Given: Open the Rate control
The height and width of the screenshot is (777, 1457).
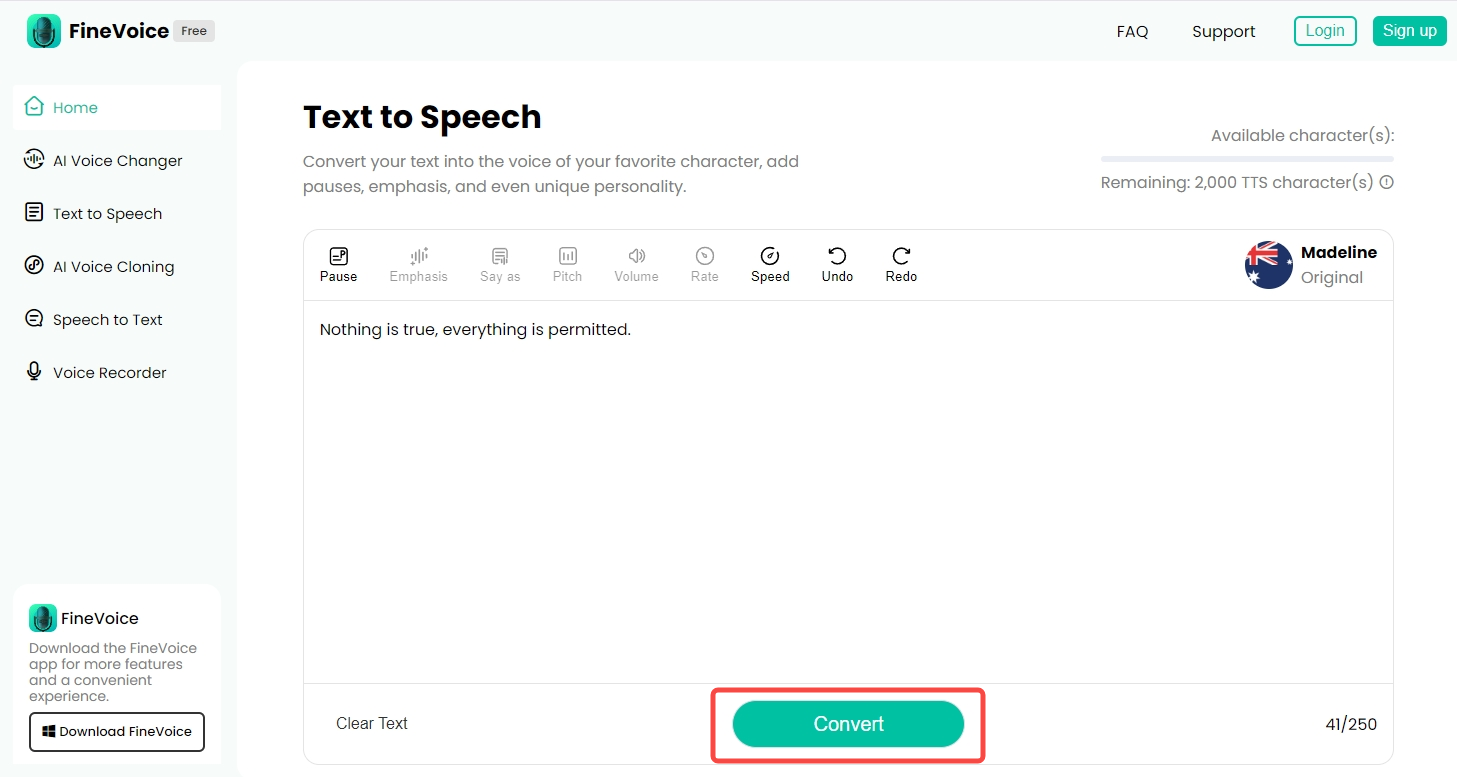Looking at the screenshot, I should pos(704,263).
